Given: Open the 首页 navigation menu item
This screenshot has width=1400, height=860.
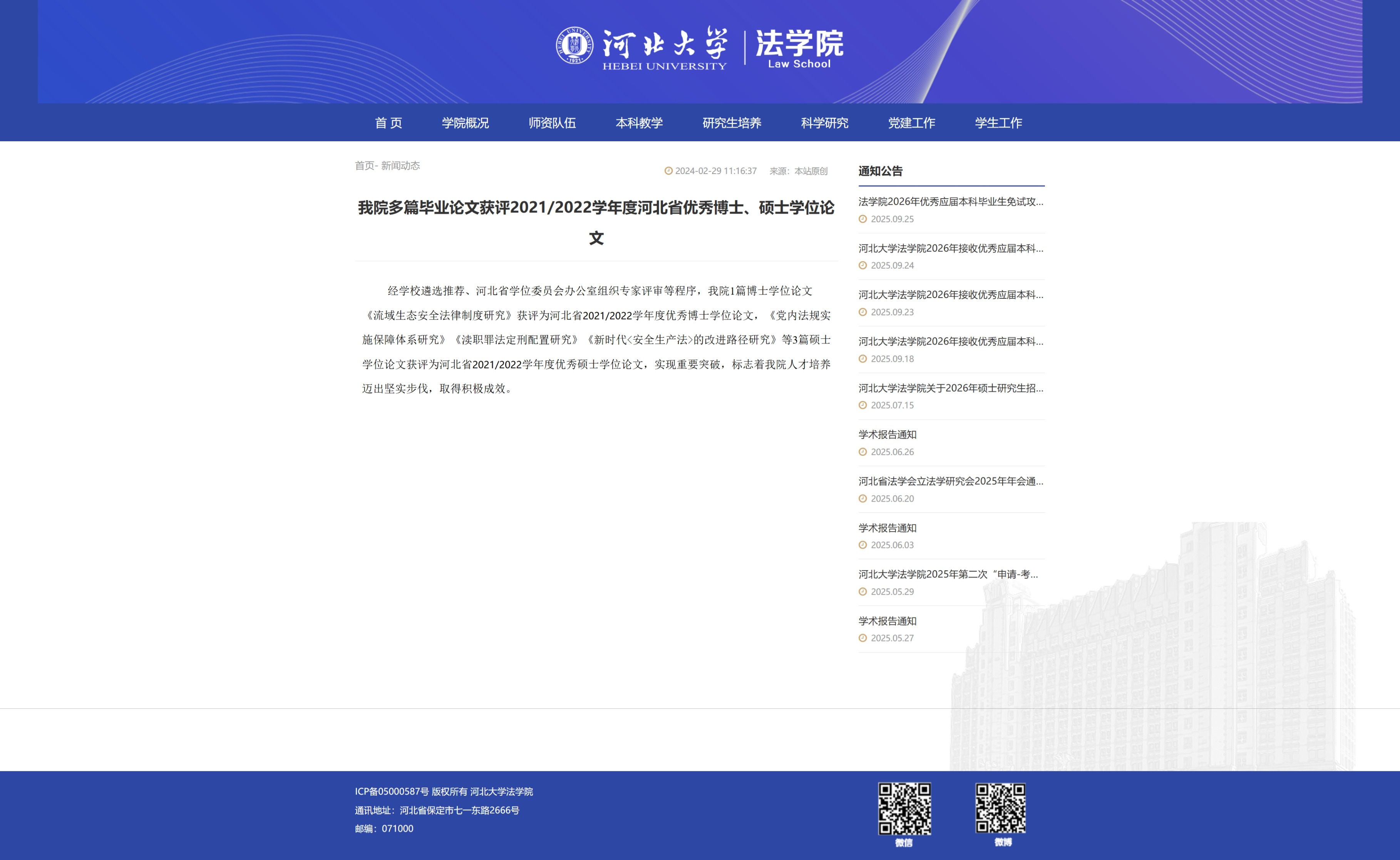Looking at the screenshot, I should click(x=389, y=123).
